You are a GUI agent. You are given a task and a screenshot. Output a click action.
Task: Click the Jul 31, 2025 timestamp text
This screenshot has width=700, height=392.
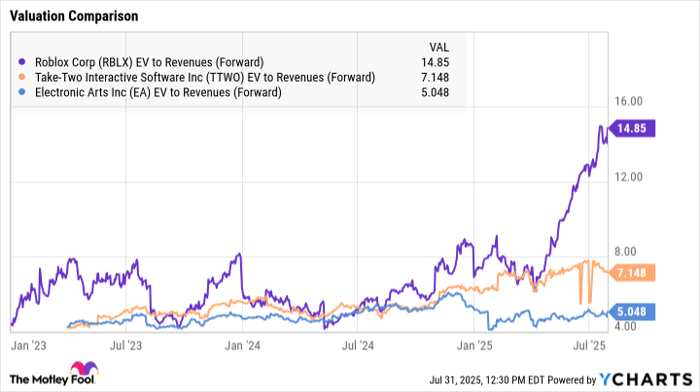pyautogui.click(x=487, y=380)
